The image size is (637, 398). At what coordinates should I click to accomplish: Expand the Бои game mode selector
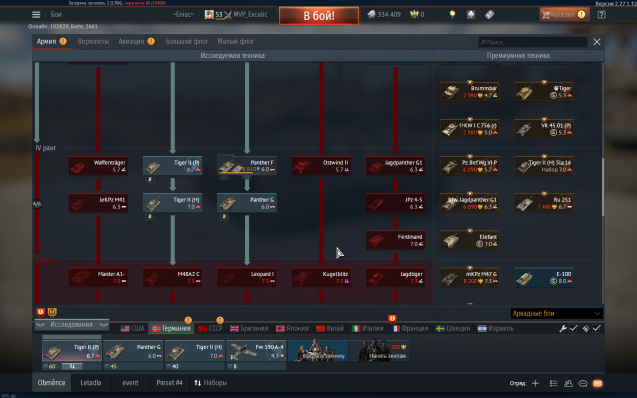click(56, 15)
